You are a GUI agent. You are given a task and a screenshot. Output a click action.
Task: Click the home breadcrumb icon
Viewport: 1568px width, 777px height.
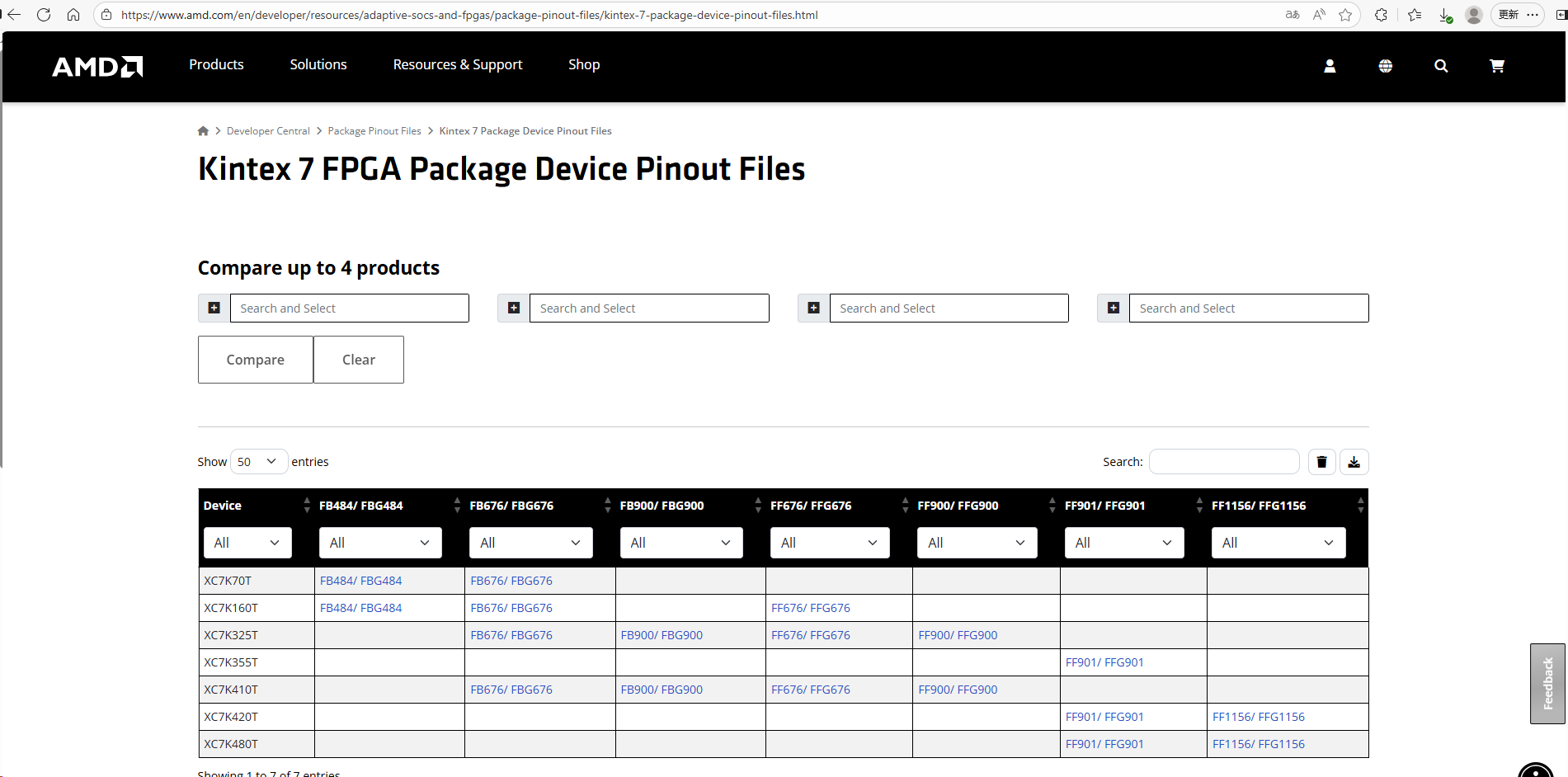tap(203, 131)
